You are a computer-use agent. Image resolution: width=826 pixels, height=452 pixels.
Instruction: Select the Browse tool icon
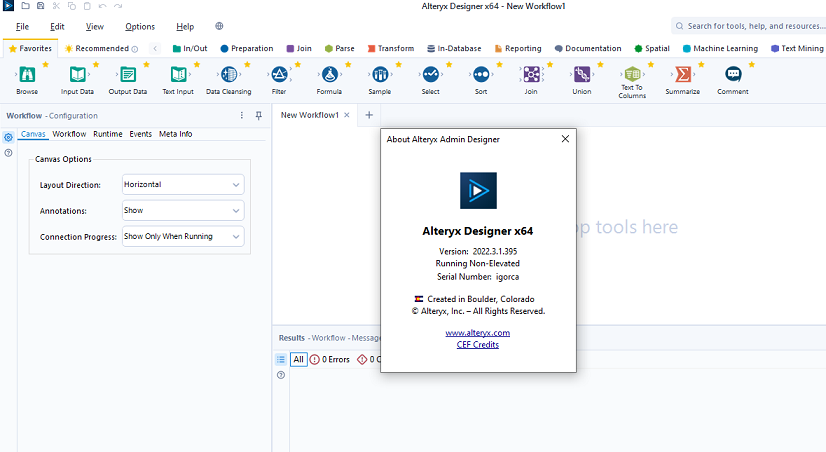click(27, 74)
